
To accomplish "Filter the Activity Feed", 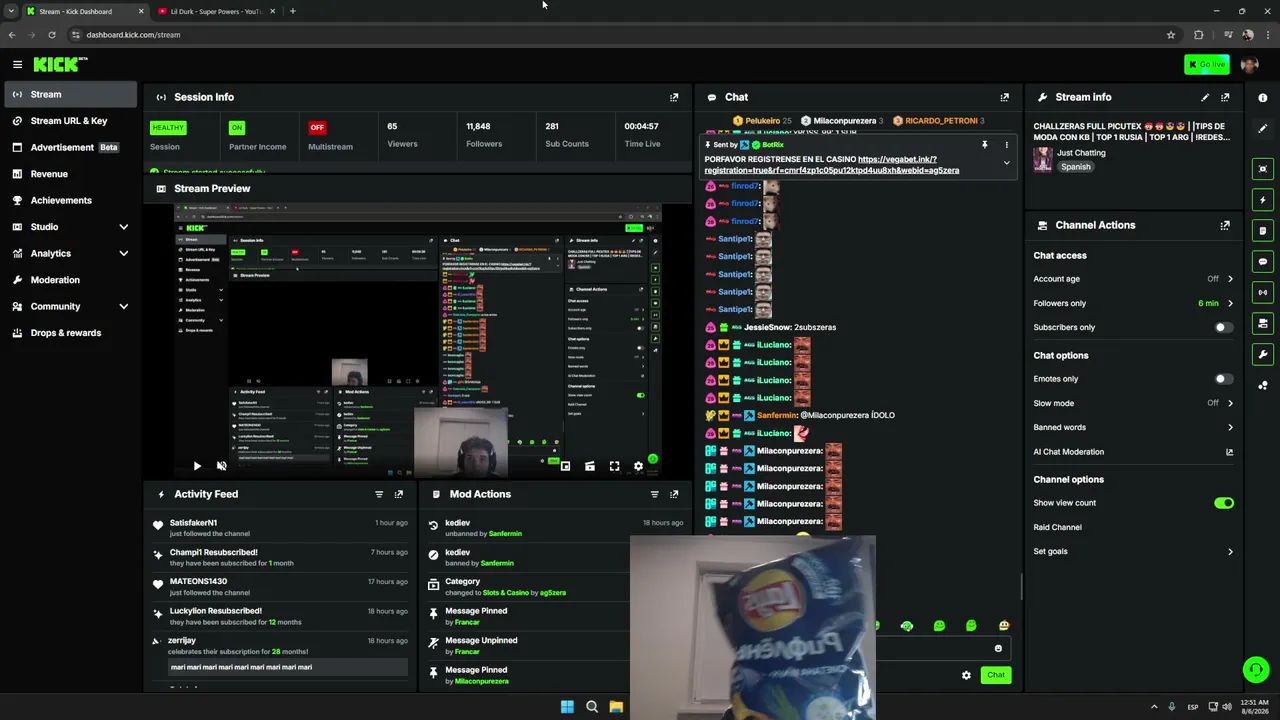I will [x=379, y=494].
